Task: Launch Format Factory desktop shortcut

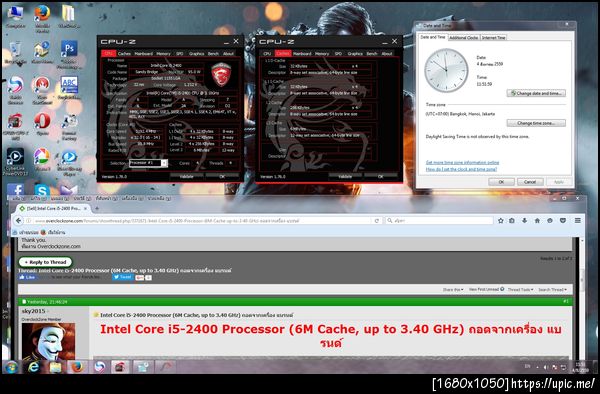Action: tap(69, 125)
